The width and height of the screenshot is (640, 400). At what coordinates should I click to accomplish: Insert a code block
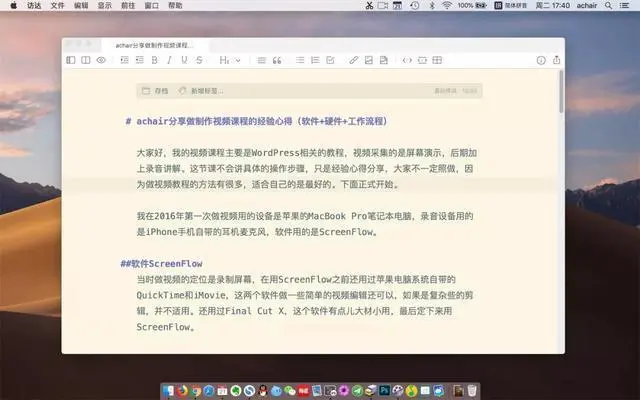422,60
